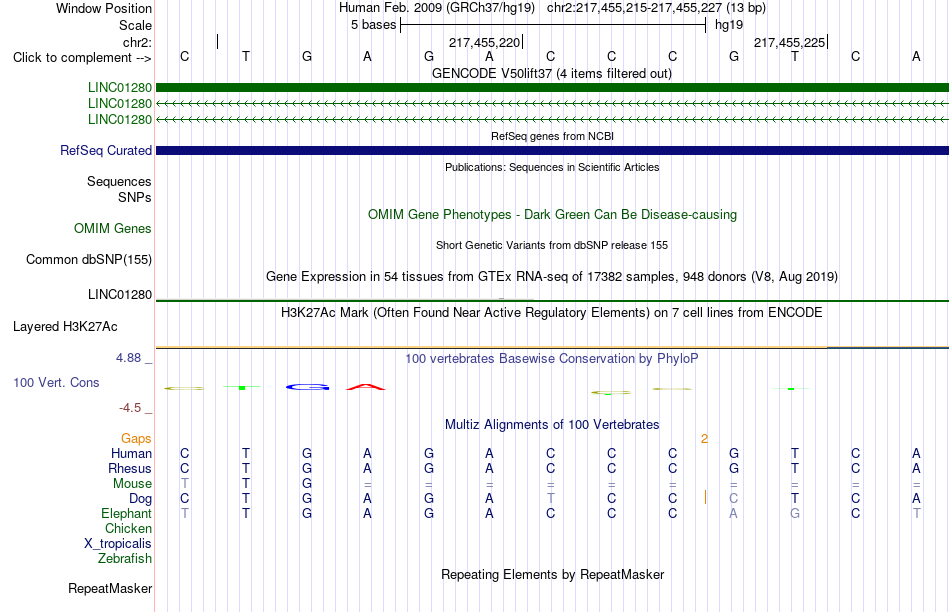Image resolution: width=950 pixels, height=612 pixels.
Task: Open 'Short Genetic Variants from dbSNP release 155'
Action: pos(552,245)
